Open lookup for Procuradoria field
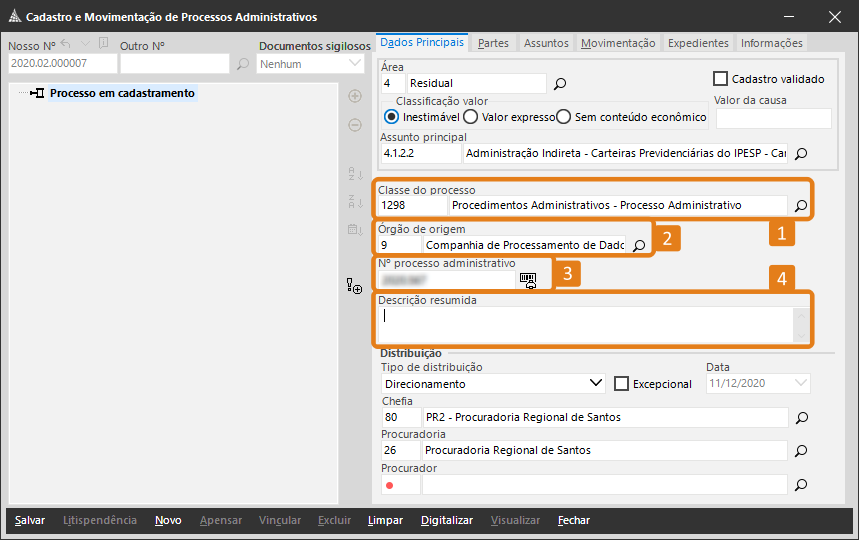Screen dimensions: 859x540 pos(800,451)
